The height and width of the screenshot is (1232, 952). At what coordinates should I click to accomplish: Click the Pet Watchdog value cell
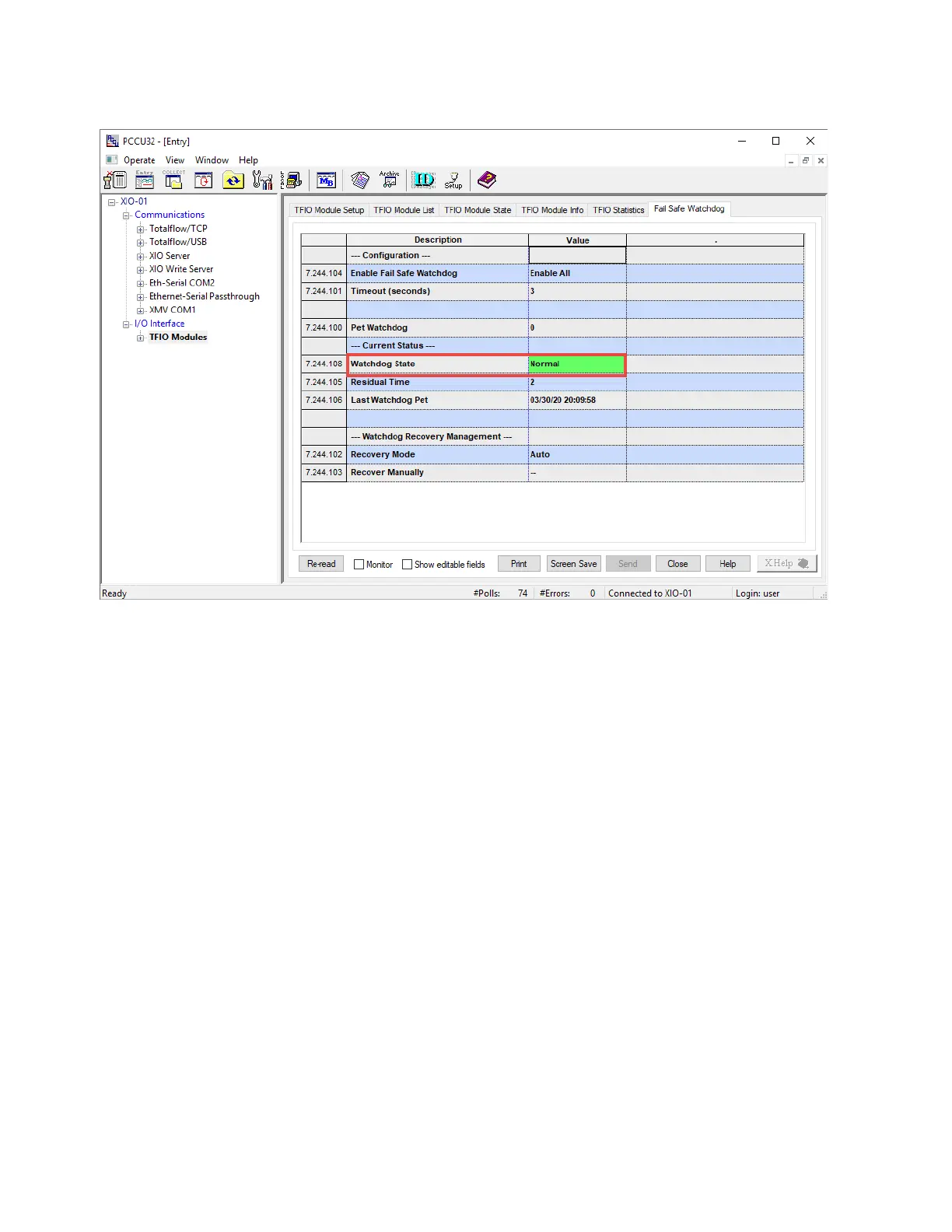(x=577, y=327)
